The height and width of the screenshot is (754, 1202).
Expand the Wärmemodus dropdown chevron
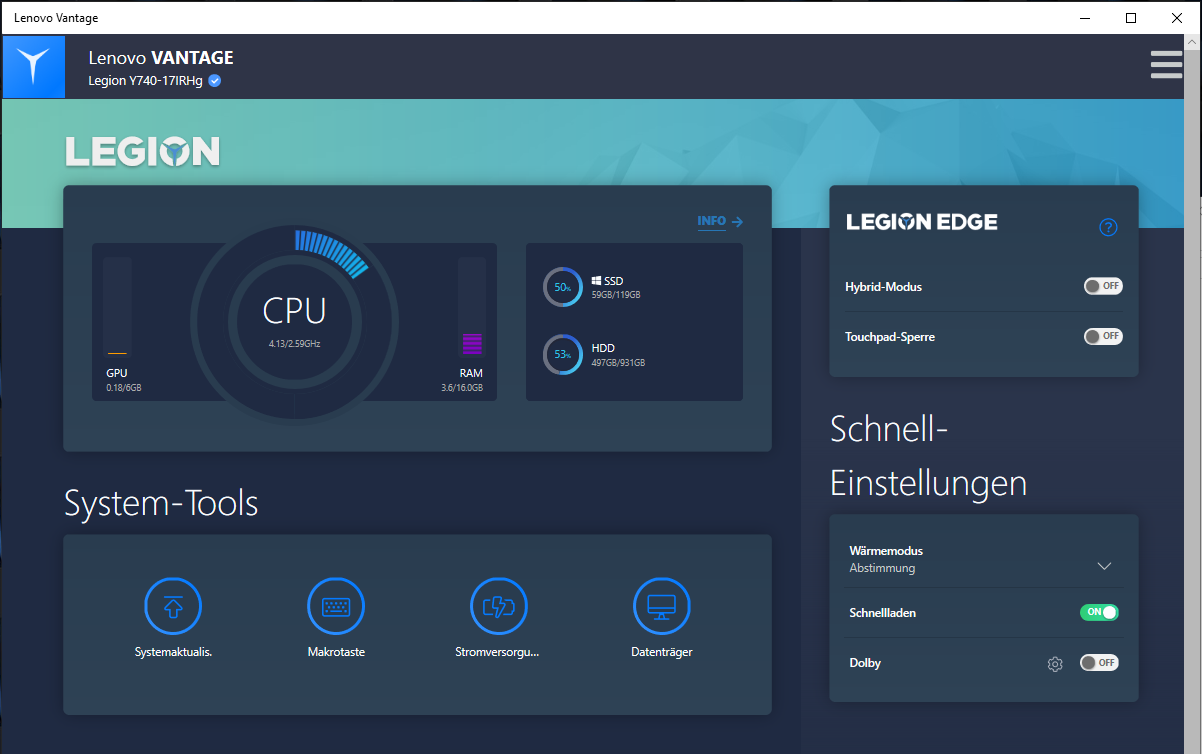(1104, 566)
